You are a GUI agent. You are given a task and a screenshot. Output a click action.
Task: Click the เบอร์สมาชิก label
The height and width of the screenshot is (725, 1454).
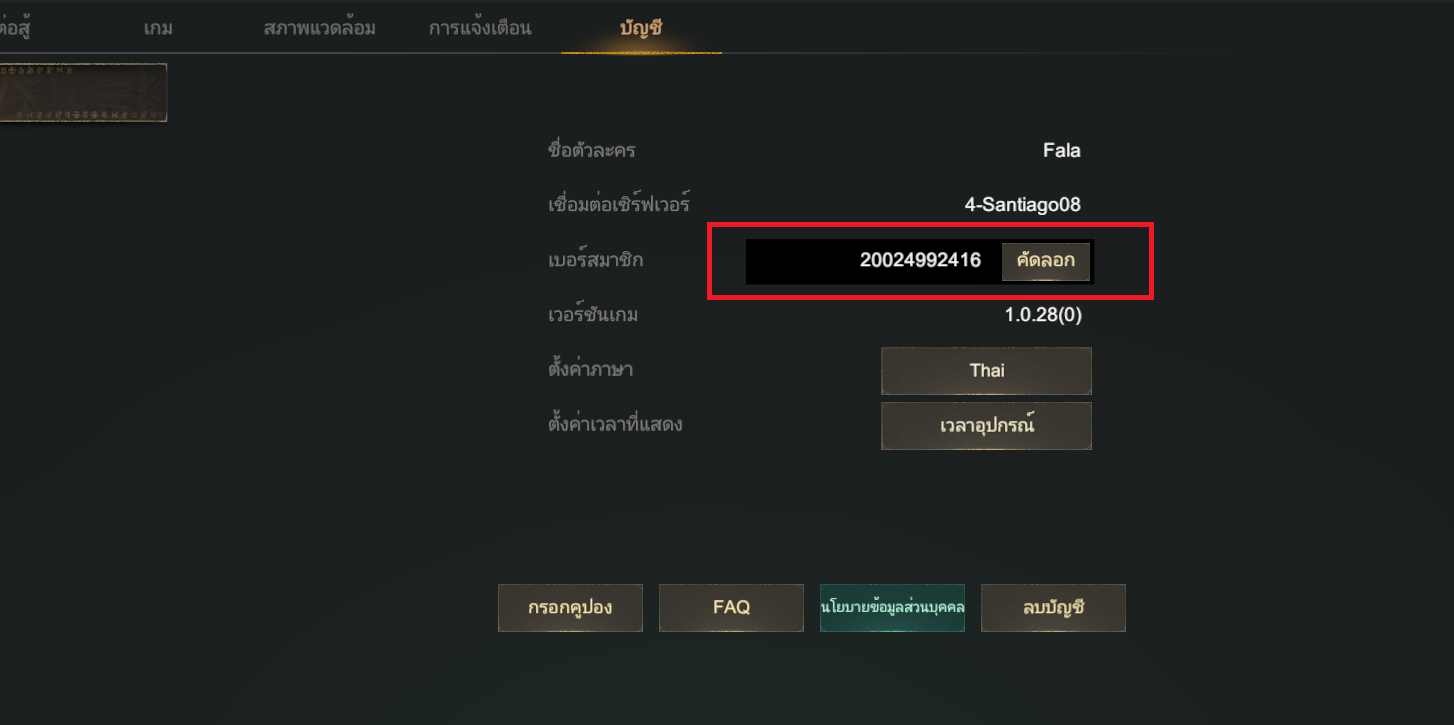click(595, 261)
